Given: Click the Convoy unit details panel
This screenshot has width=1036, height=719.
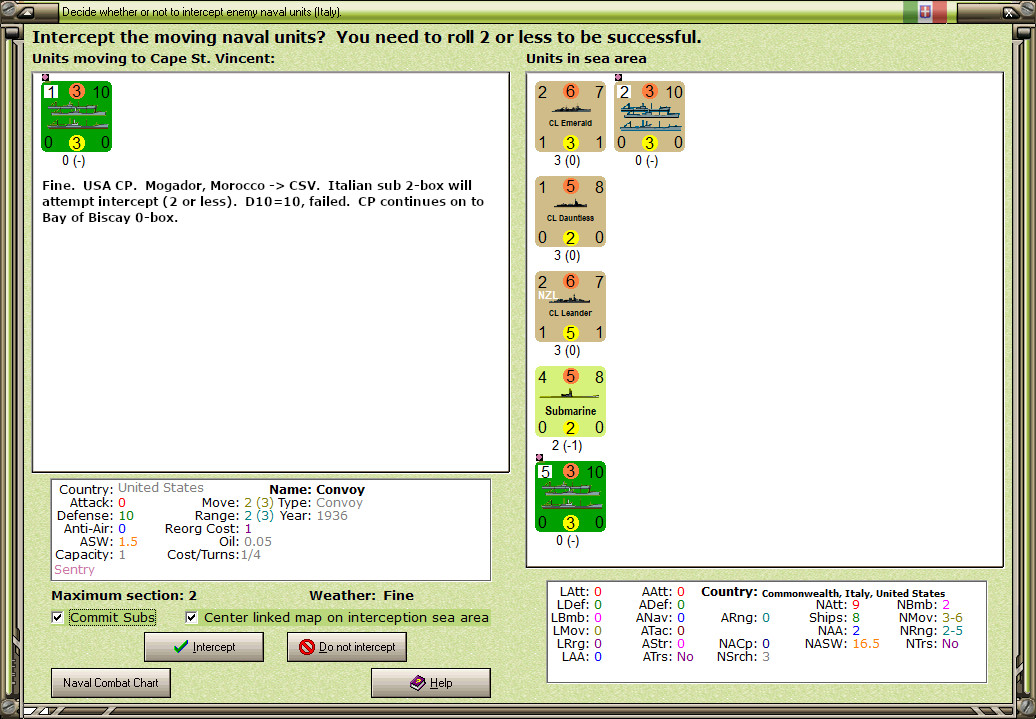Looking at the screenshot, I should click(270, 523).
